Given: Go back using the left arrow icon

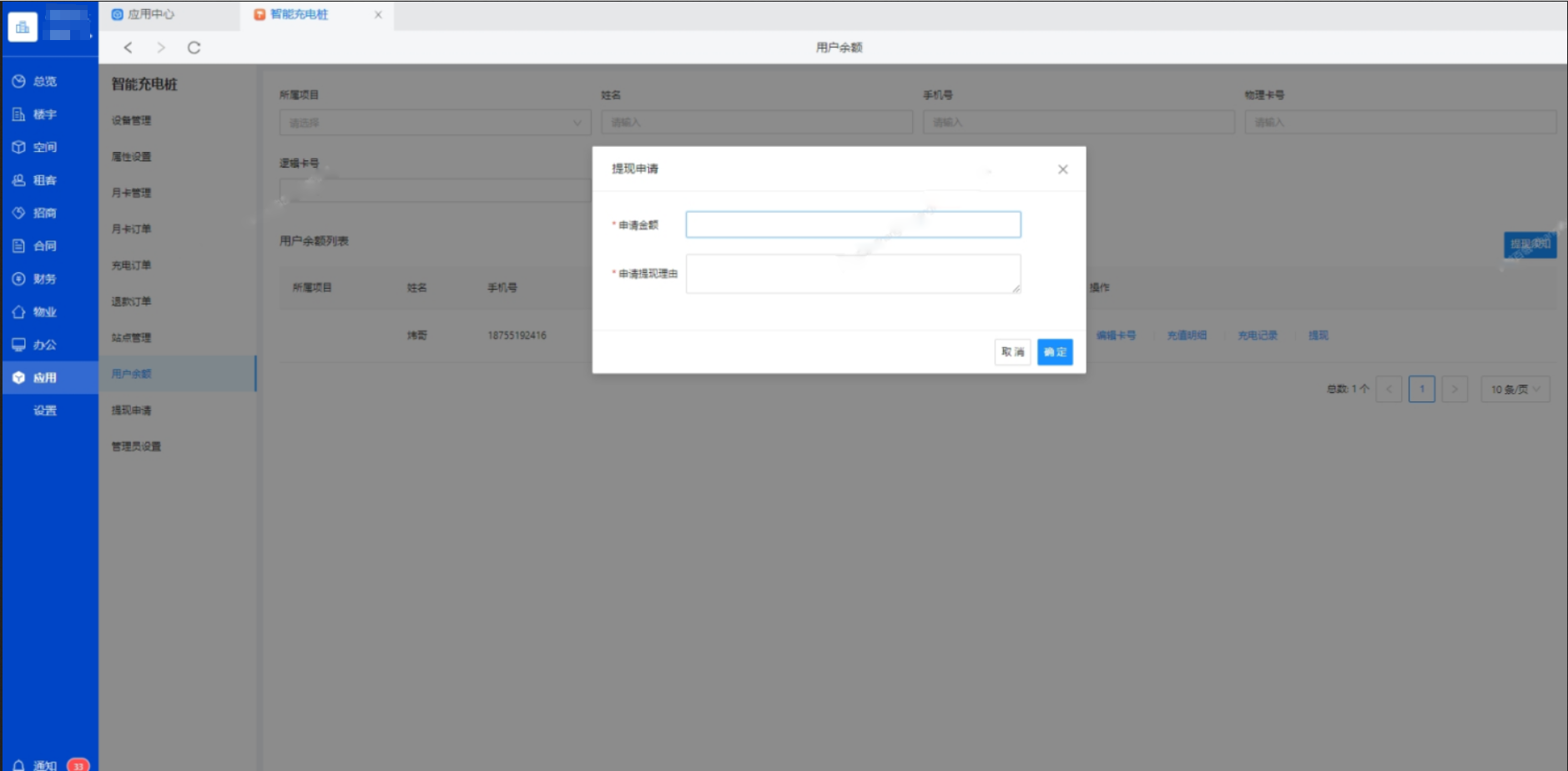Looking at the screenshot, I should click(128, 48).
